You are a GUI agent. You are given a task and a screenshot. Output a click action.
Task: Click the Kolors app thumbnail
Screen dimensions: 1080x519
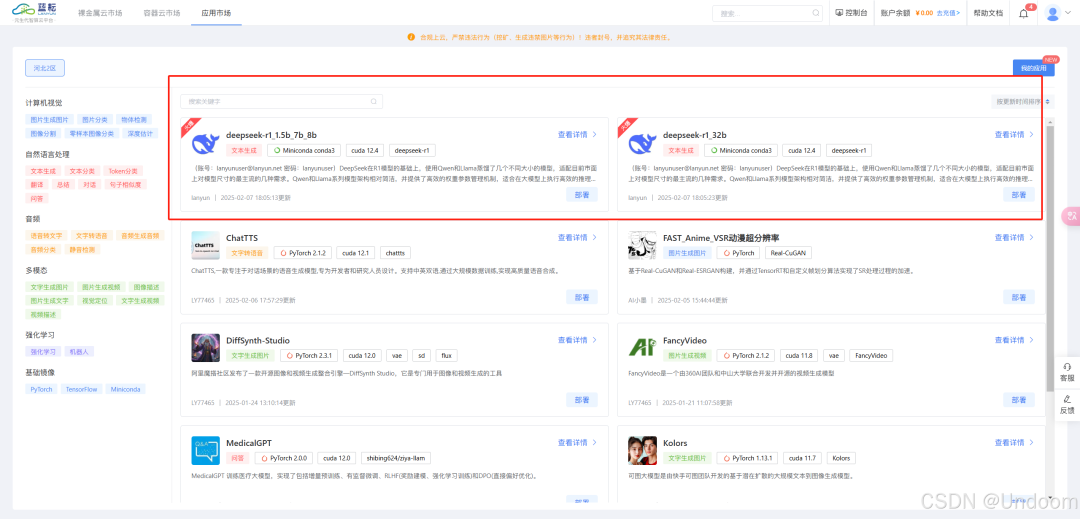pyautogui.click(x=642, y=450)
